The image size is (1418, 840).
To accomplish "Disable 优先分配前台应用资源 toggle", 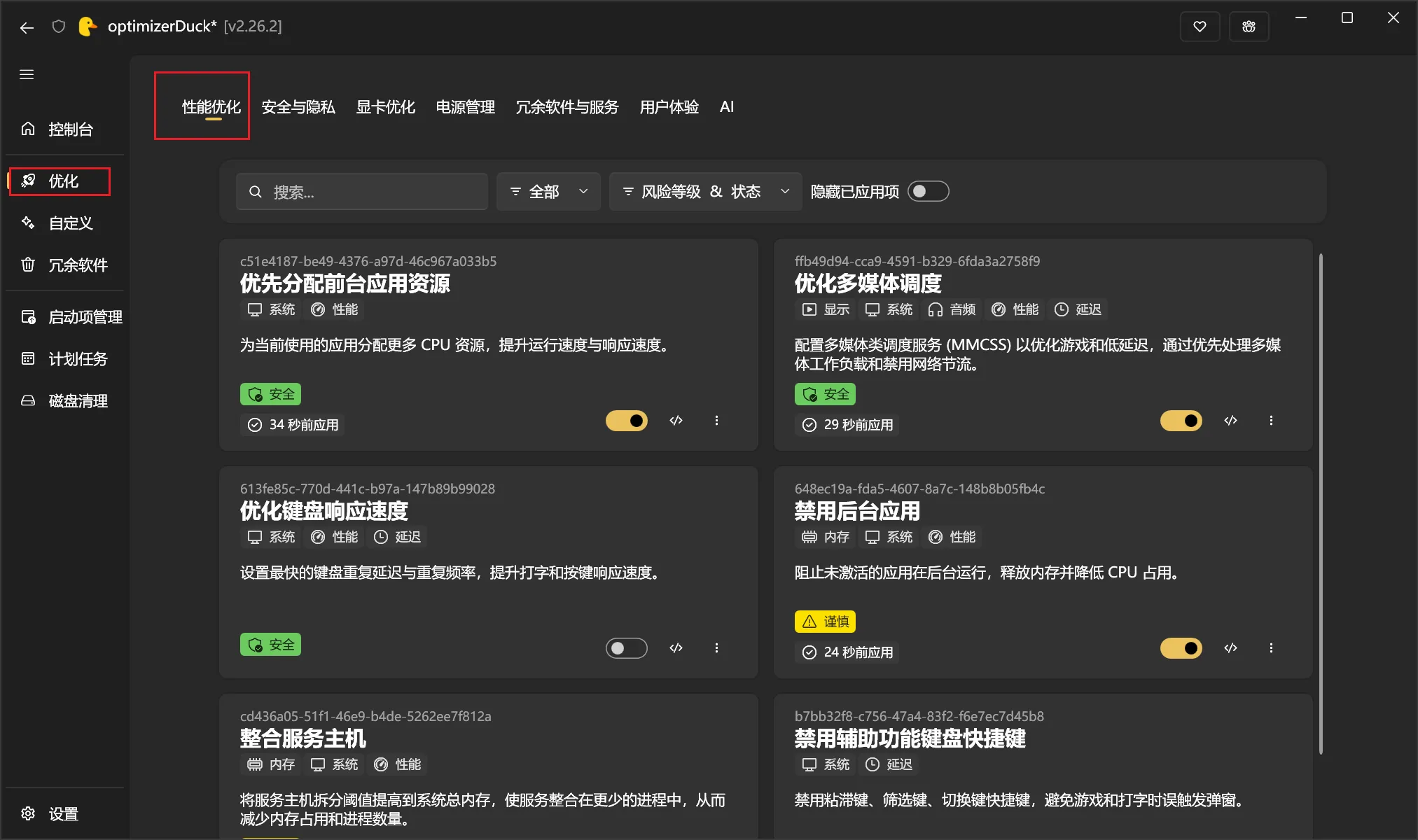I will pos(627,421).
